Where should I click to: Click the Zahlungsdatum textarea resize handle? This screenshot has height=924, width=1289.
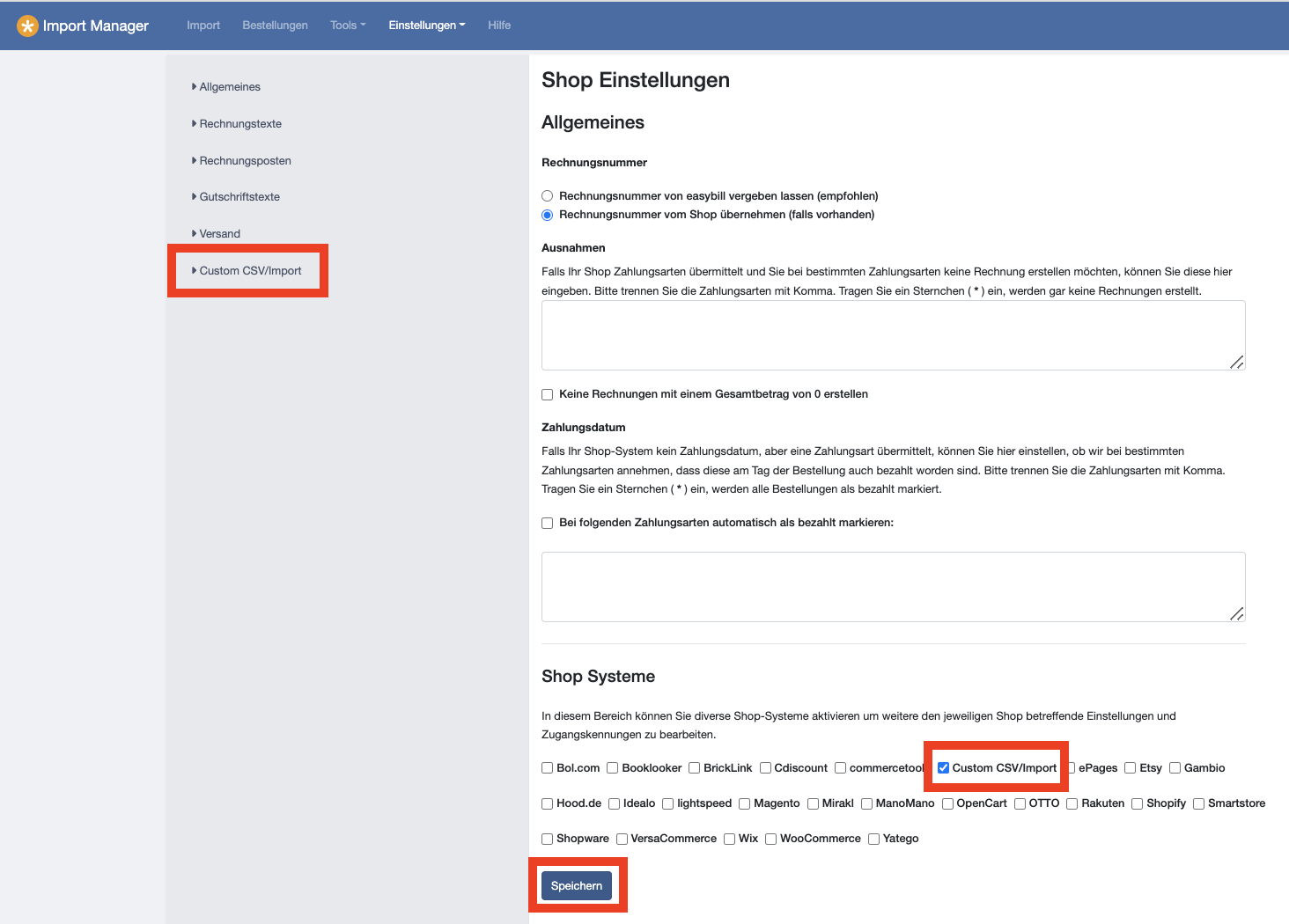pyautogui.click(x=1237, y=613)
